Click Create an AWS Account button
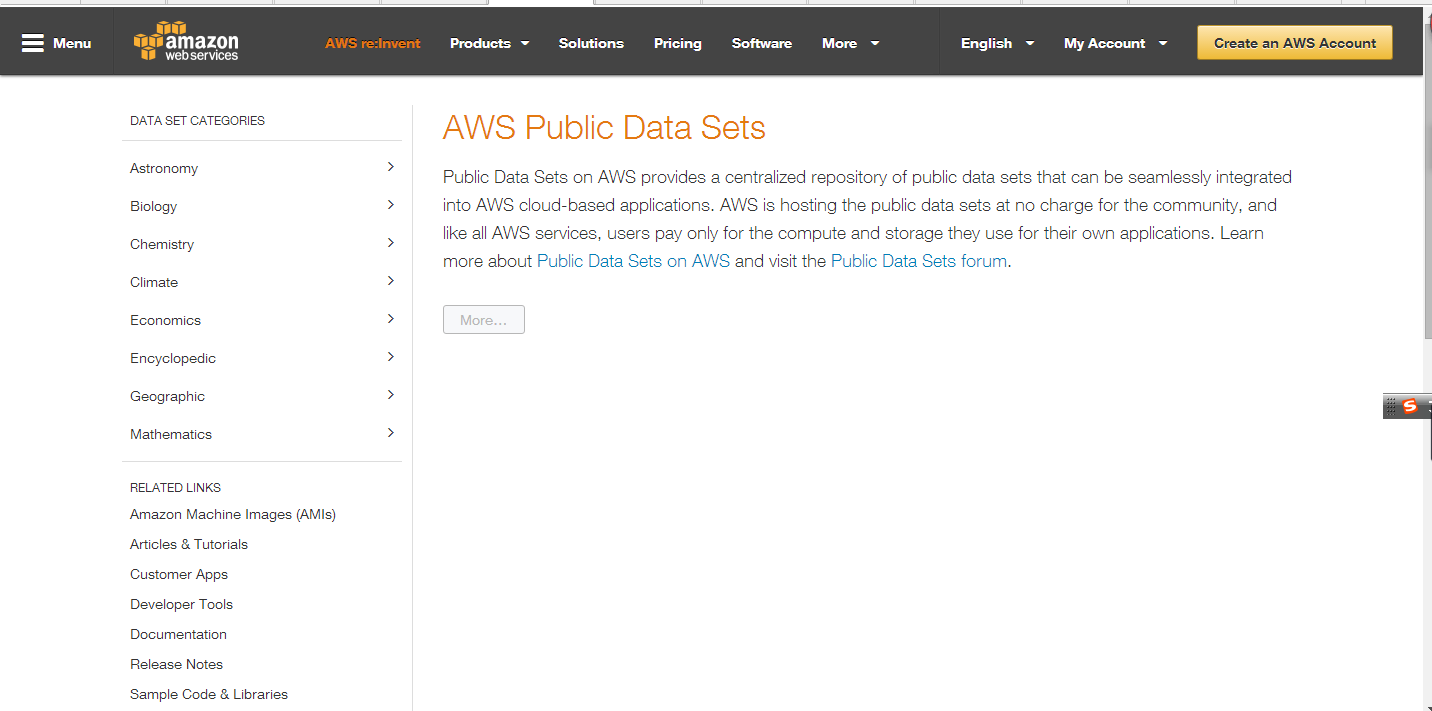This screenshot has height=711, width=1432. [1295, 43]
